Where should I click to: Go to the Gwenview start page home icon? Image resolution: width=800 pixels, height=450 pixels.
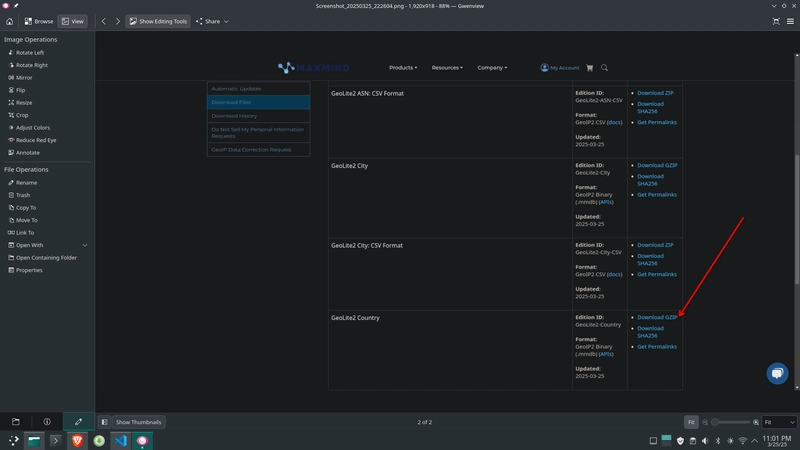[x=9, y=21]
